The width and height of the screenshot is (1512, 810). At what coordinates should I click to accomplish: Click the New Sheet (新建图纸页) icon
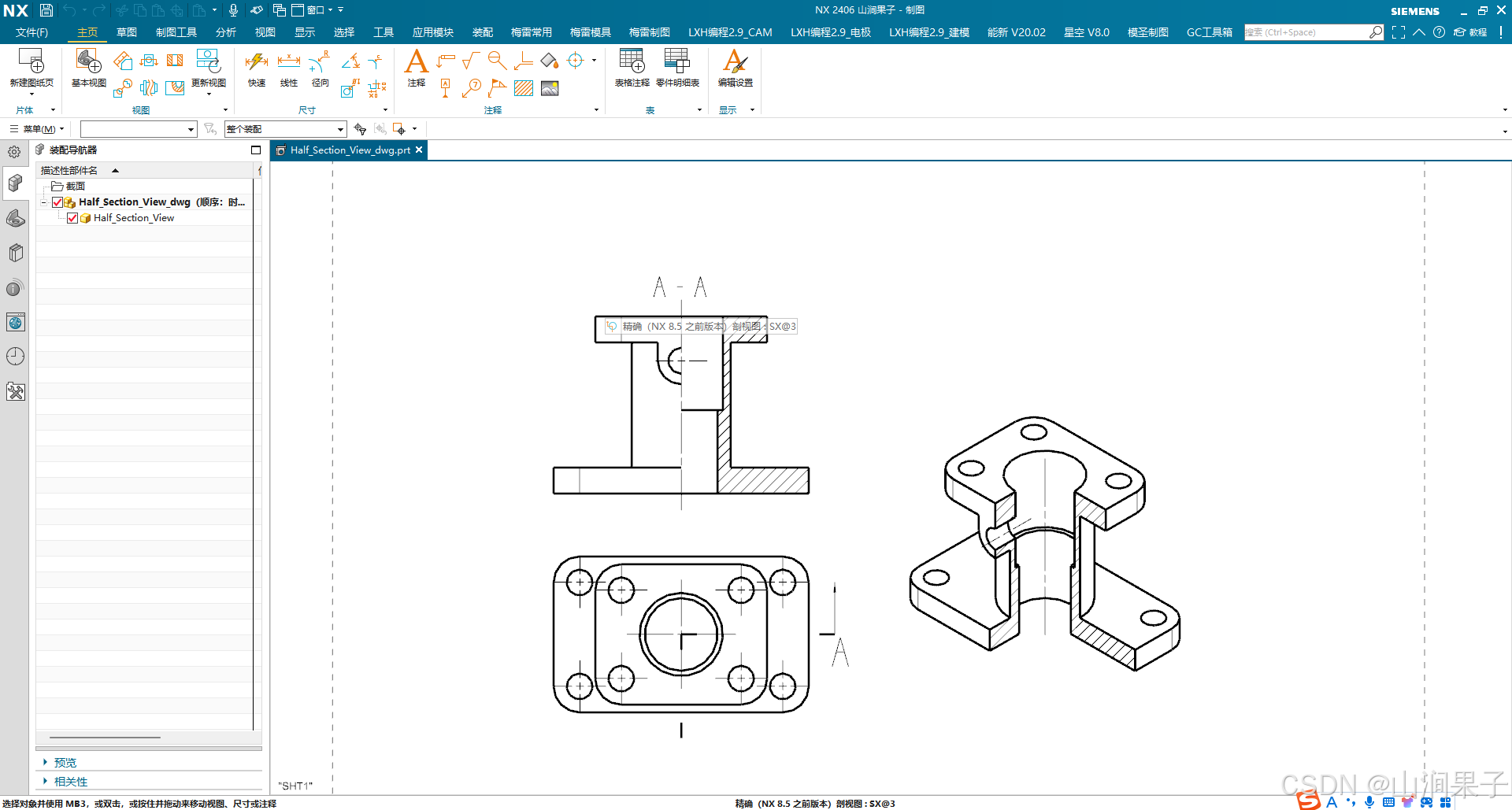click(31, 61)
